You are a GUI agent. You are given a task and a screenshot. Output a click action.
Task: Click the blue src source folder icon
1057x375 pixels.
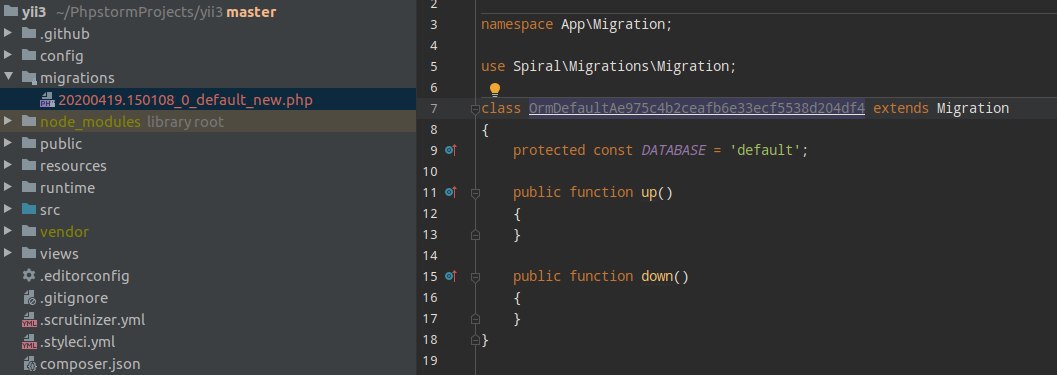coord(29,209)
